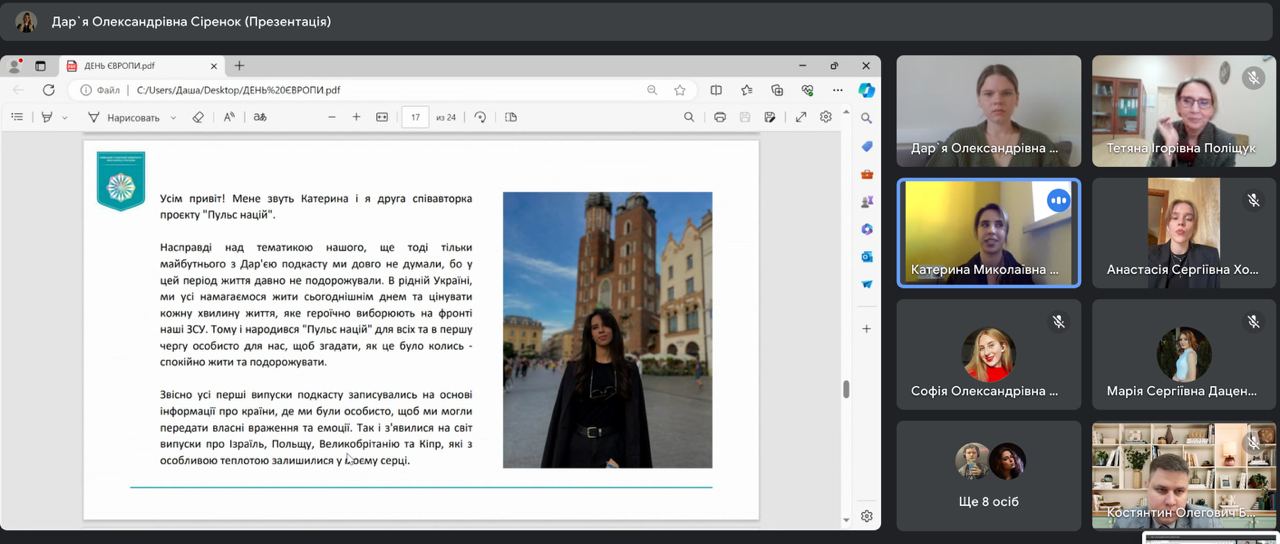Image resolution: width=1280 pixels, height=544 pixels.
Task: Select the eraser tool in PDF toolbar
Action: 198,117
